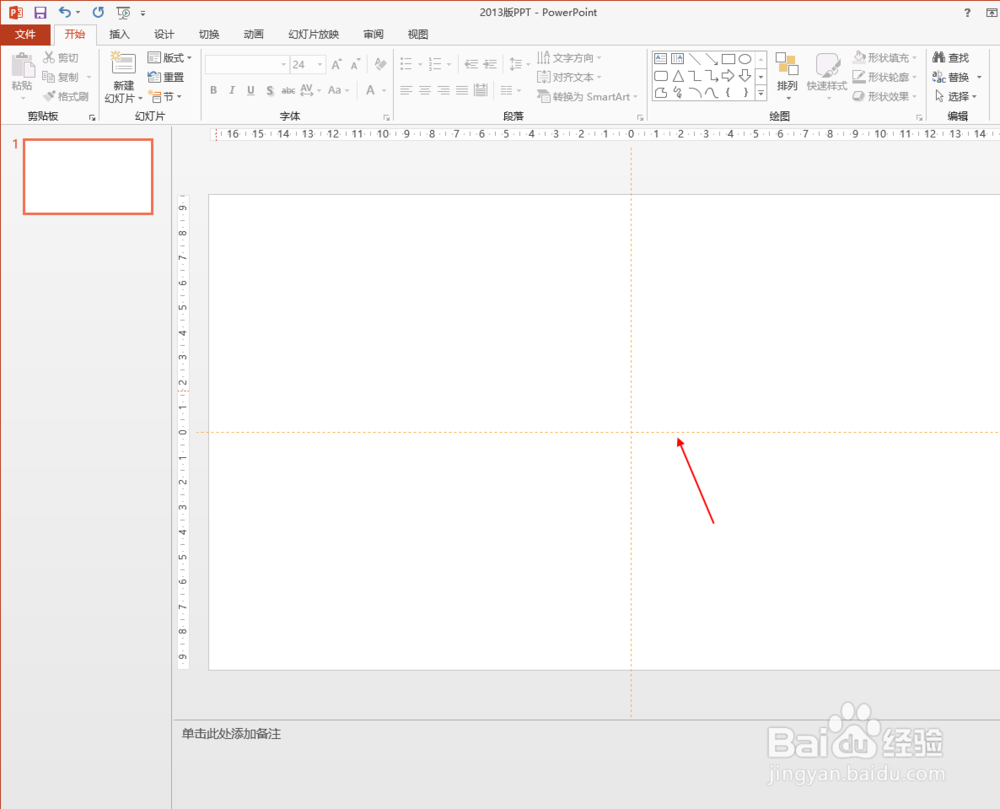This screenshot has width=1000, height=809.
Task: Select the Rectangle shape in shapes gallery
Action: click(x=728, y=59)
